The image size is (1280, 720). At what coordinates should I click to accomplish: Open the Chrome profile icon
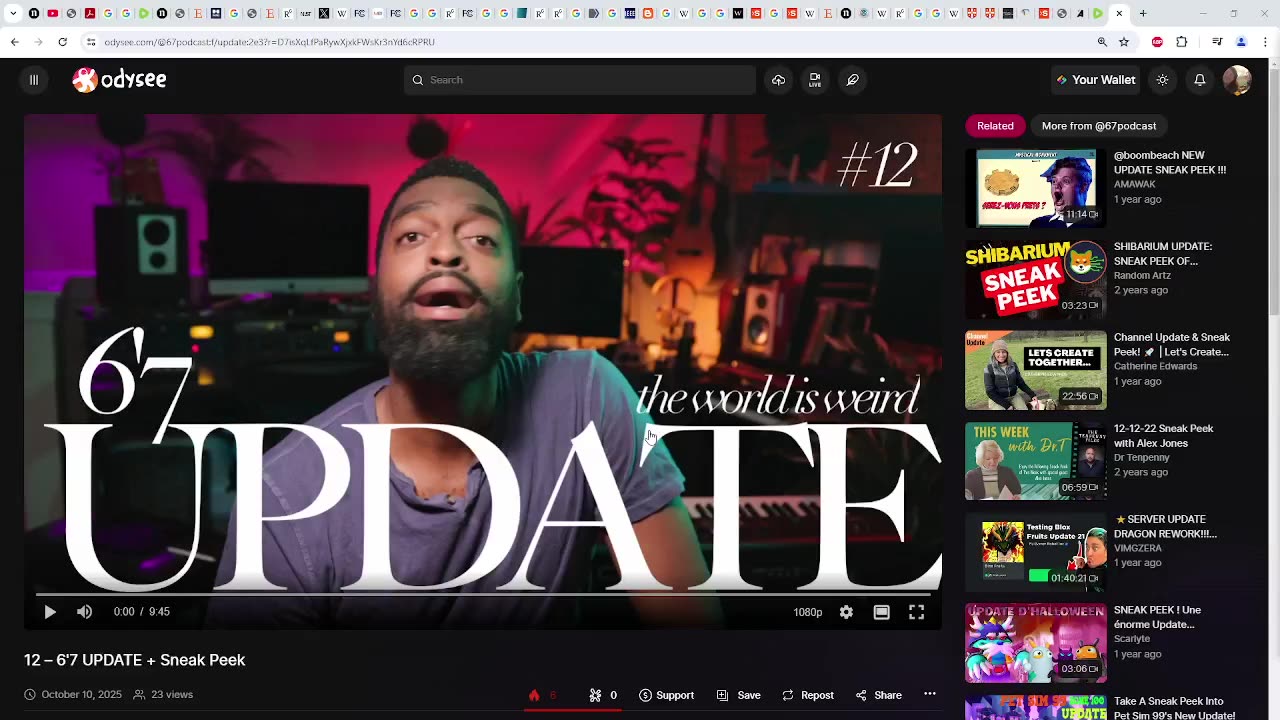coord(1241,42)
